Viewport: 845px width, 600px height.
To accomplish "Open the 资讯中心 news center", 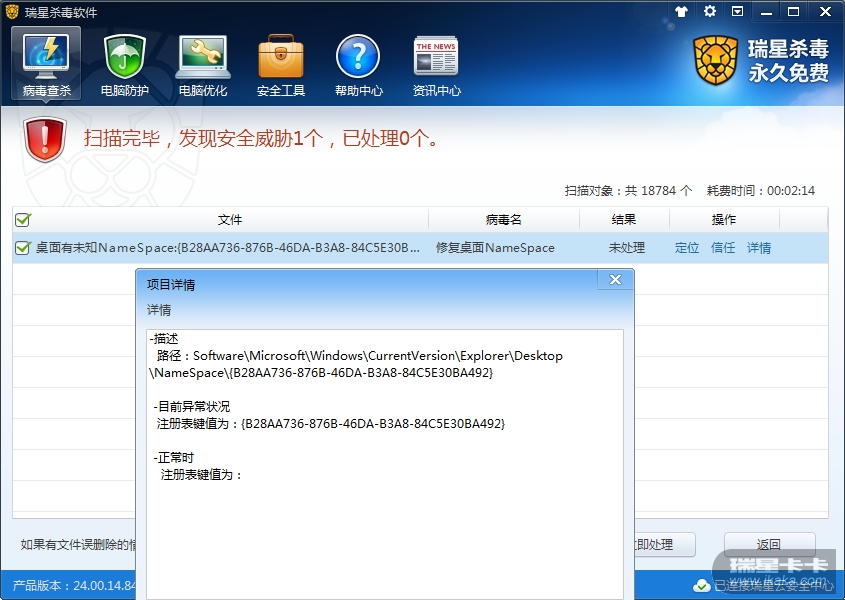I will click(437, 65).
